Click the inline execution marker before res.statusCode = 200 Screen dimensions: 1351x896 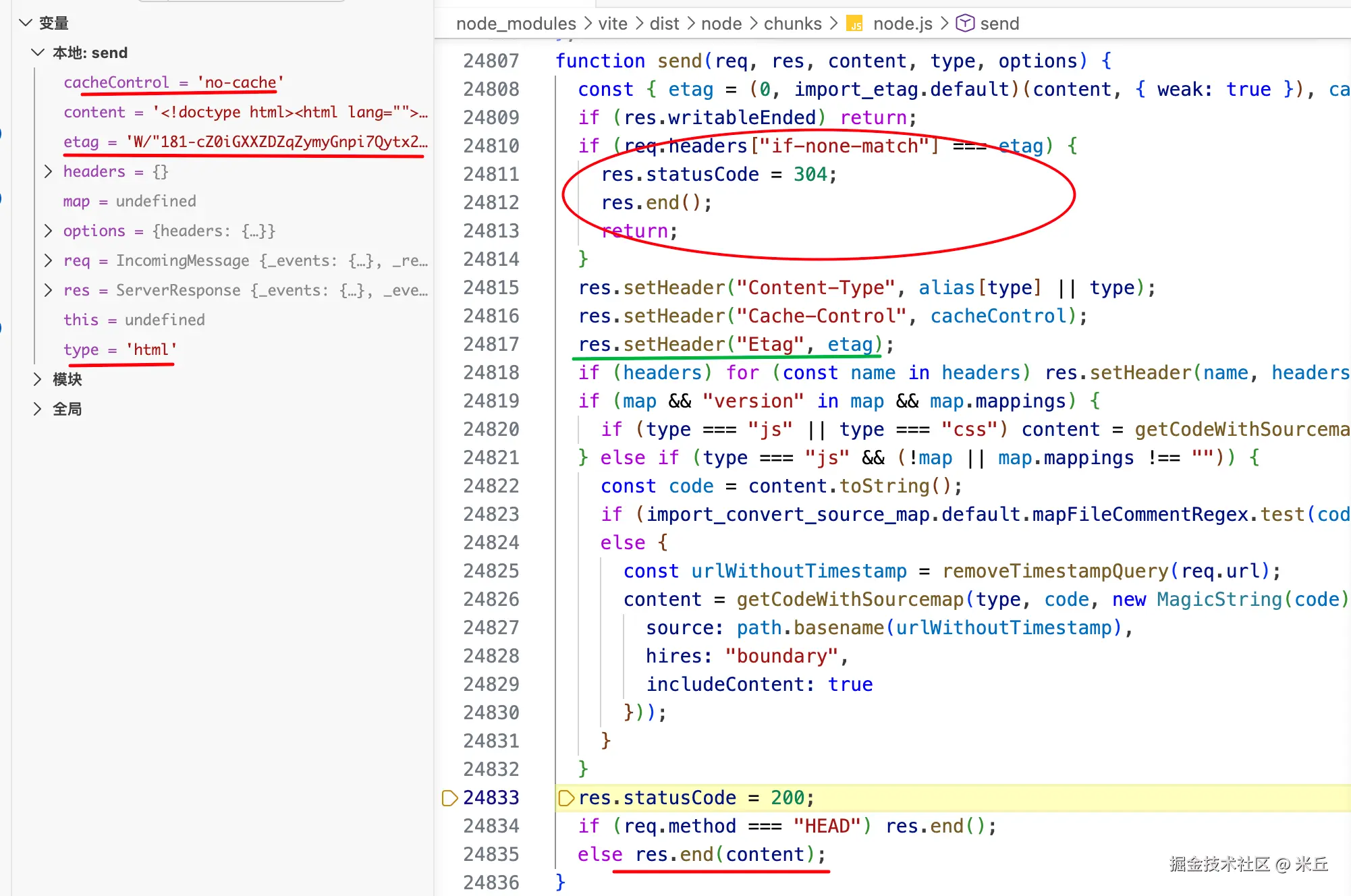click(566, 798)
